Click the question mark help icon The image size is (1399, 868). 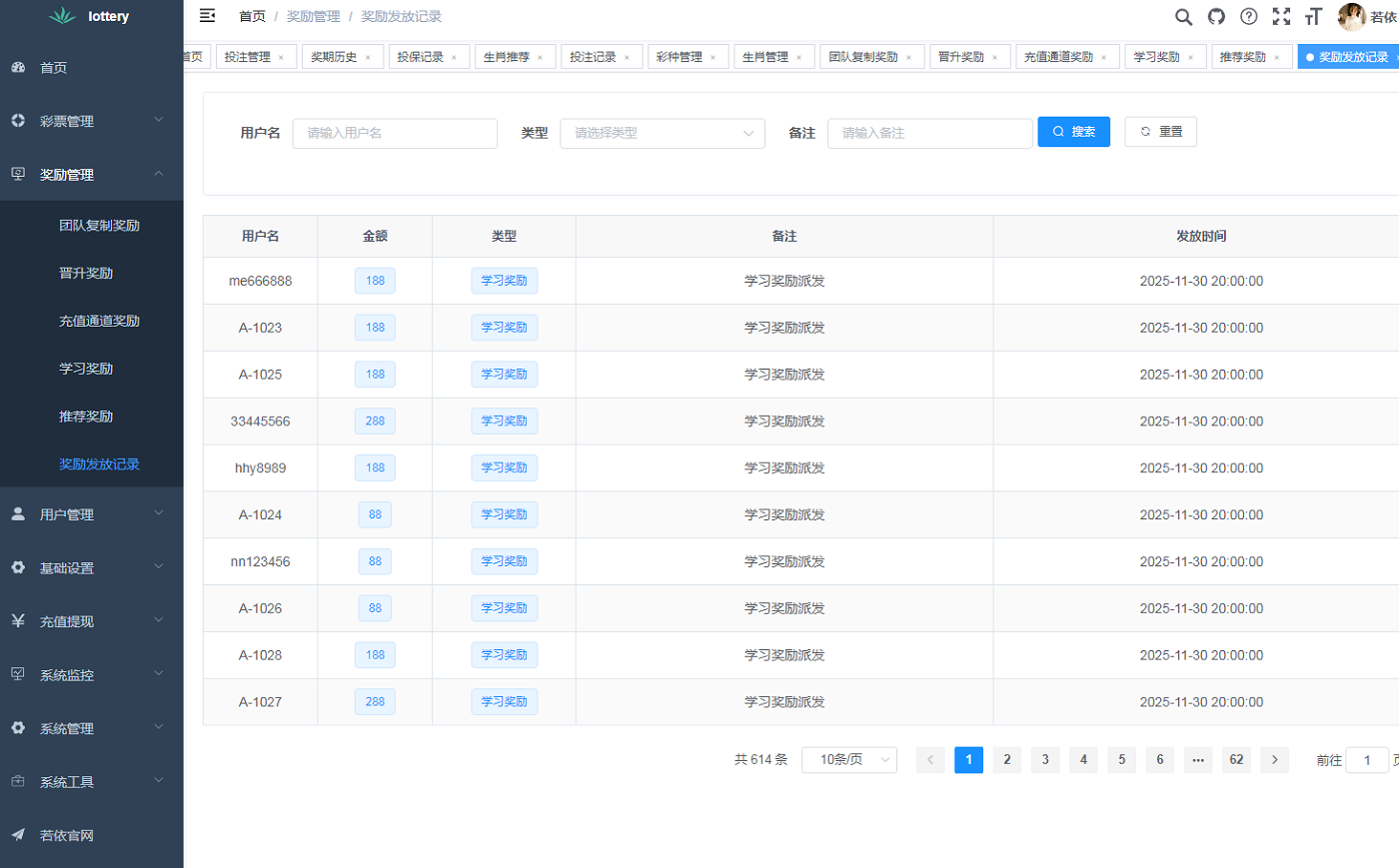click(x=1248, y=17)
